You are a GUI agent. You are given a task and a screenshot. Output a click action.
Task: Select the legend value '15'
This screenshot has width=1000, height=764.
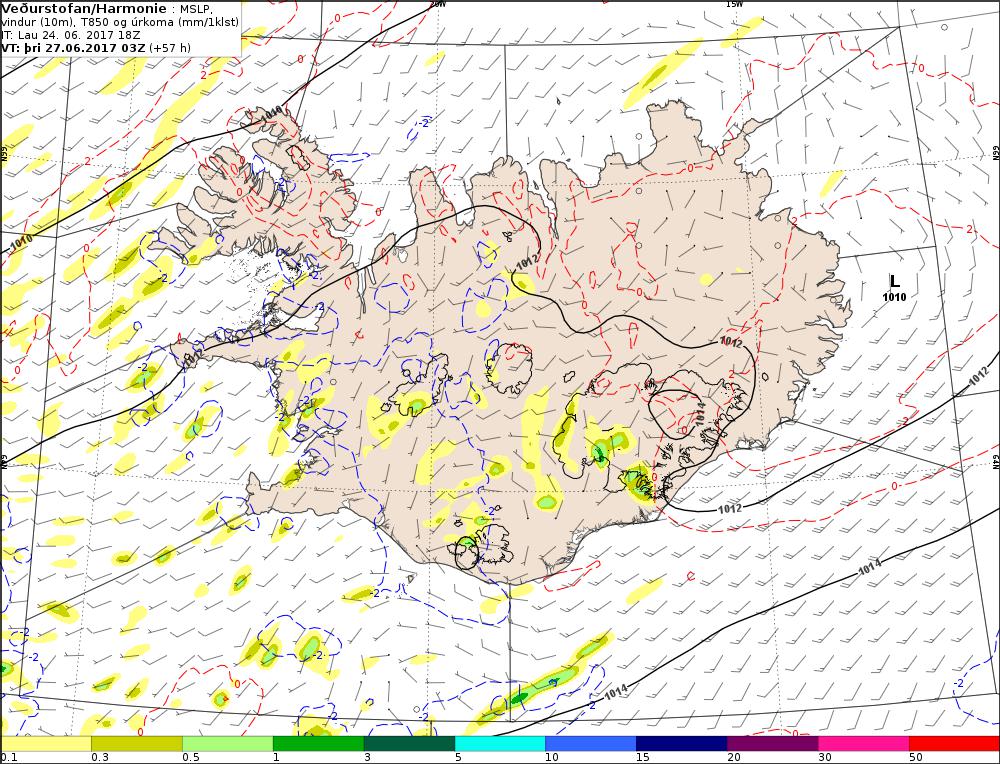[642, 758]
